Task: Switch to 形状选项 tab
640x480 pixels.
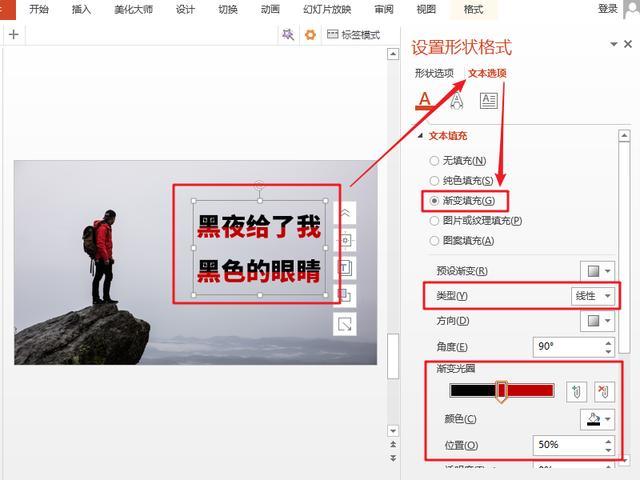Action: [434, 73]
